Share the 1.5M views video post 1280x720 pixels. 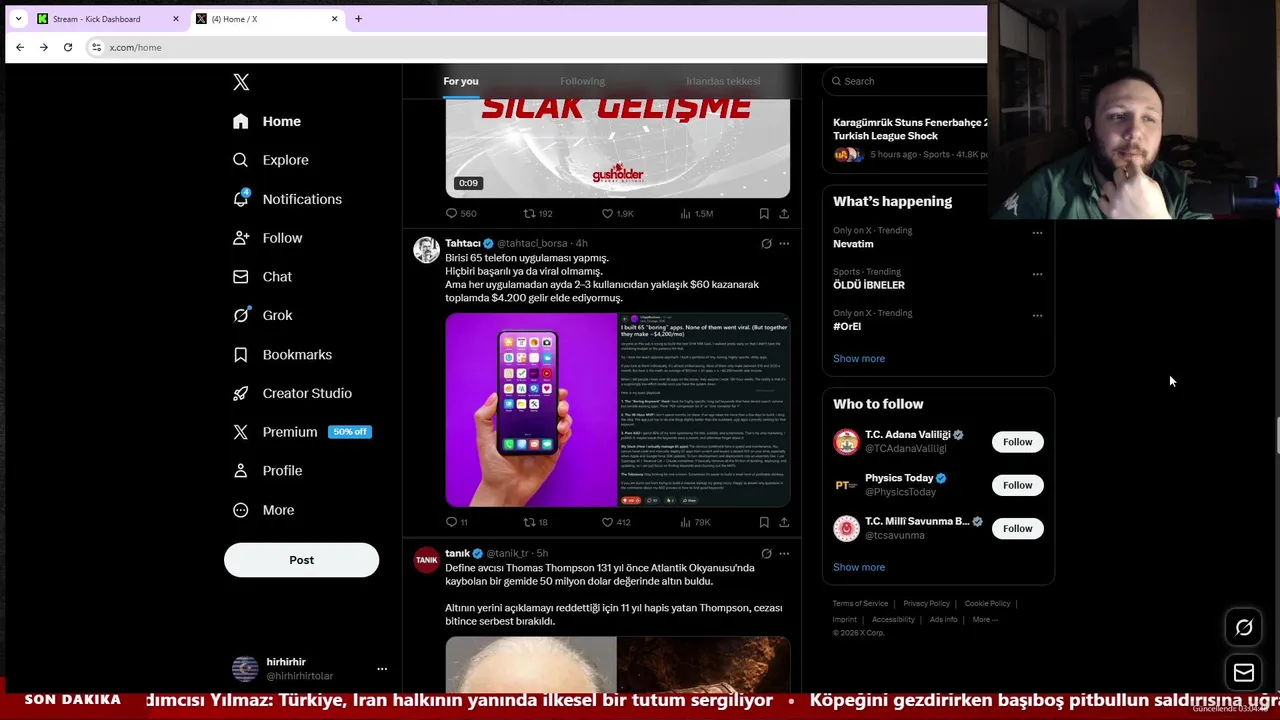coord(784,213)
